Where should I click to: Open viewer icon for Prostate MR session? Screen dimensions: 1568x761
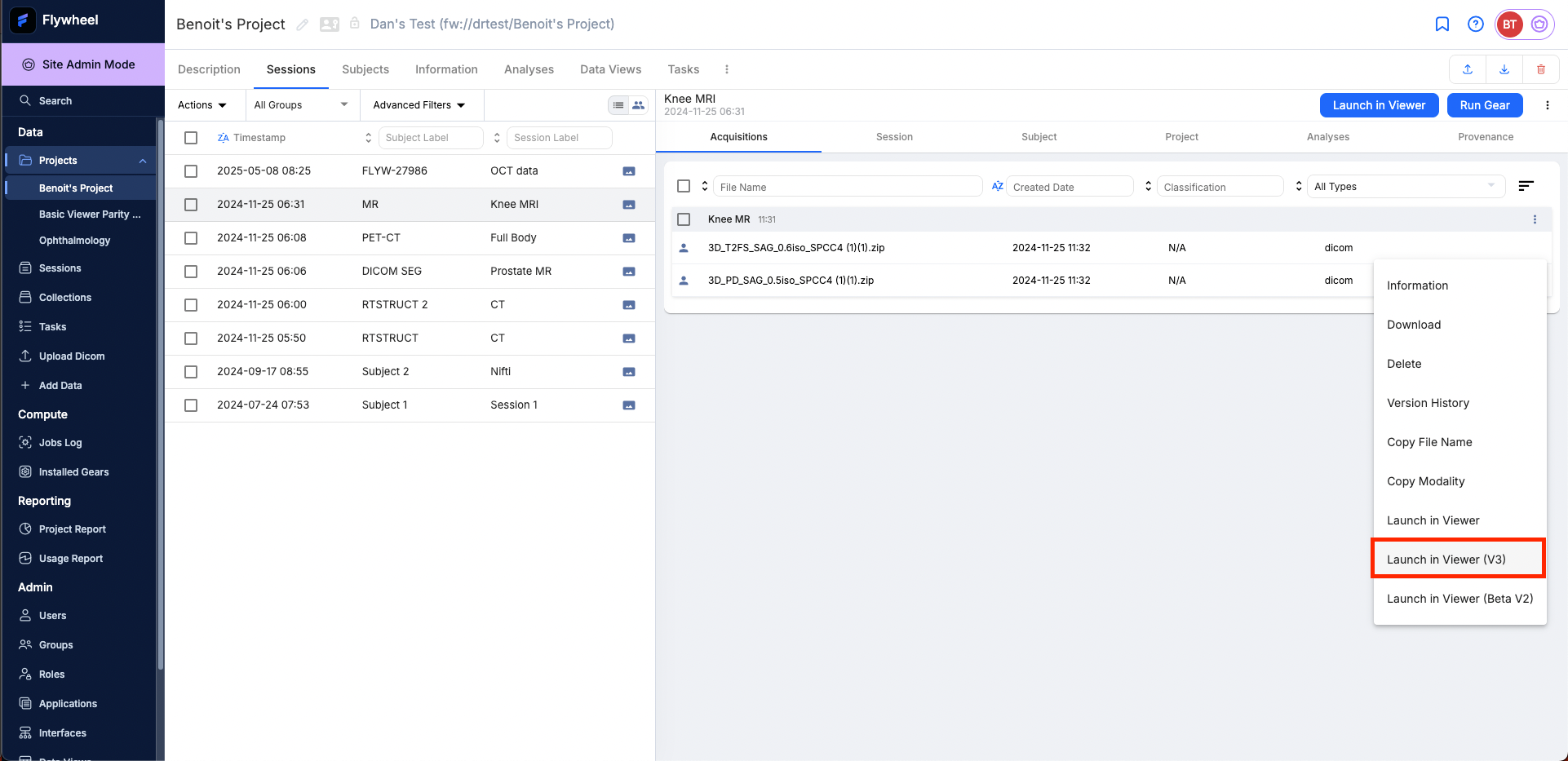click(x=629, y=272)
